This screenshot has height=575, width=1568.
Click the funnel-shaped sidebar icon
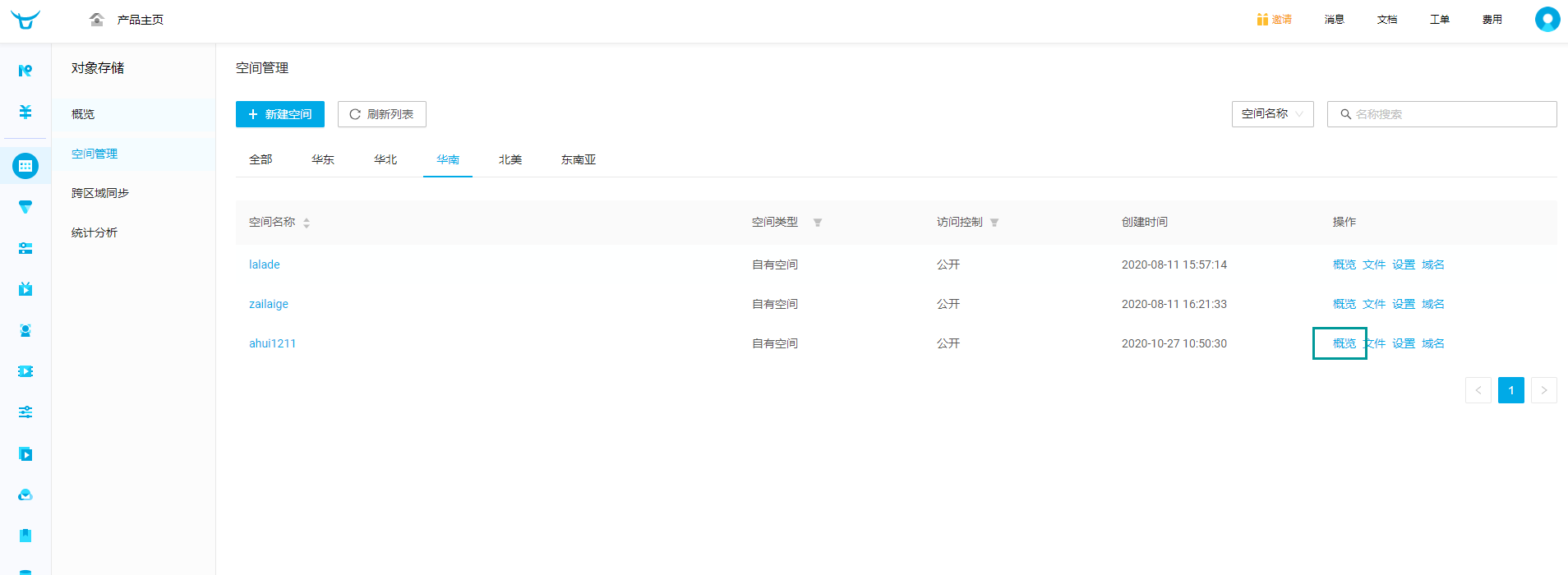[25, 207]
